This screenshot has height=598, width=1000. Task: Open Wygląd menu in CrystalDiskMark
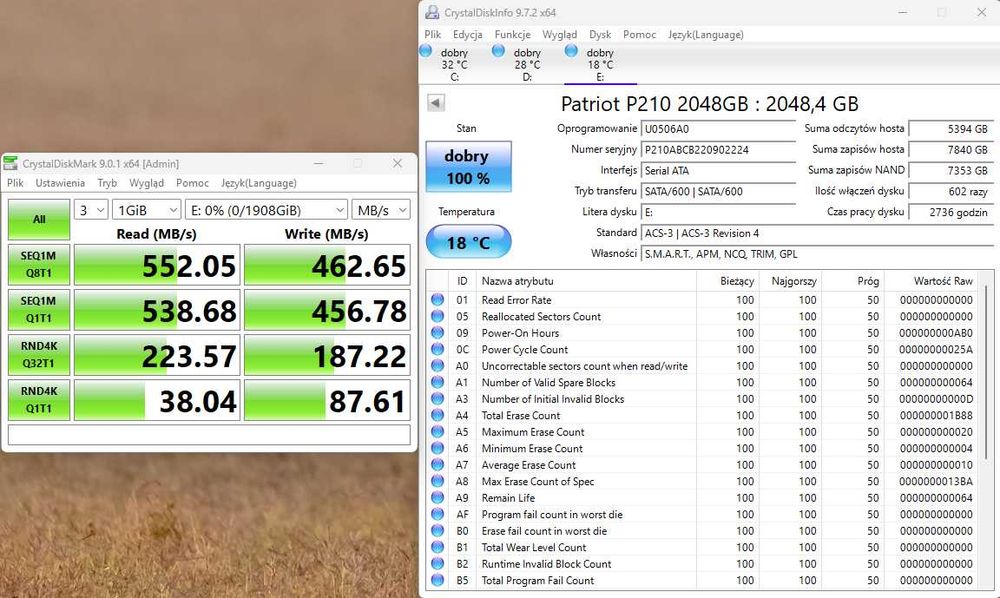click(147, 183)
